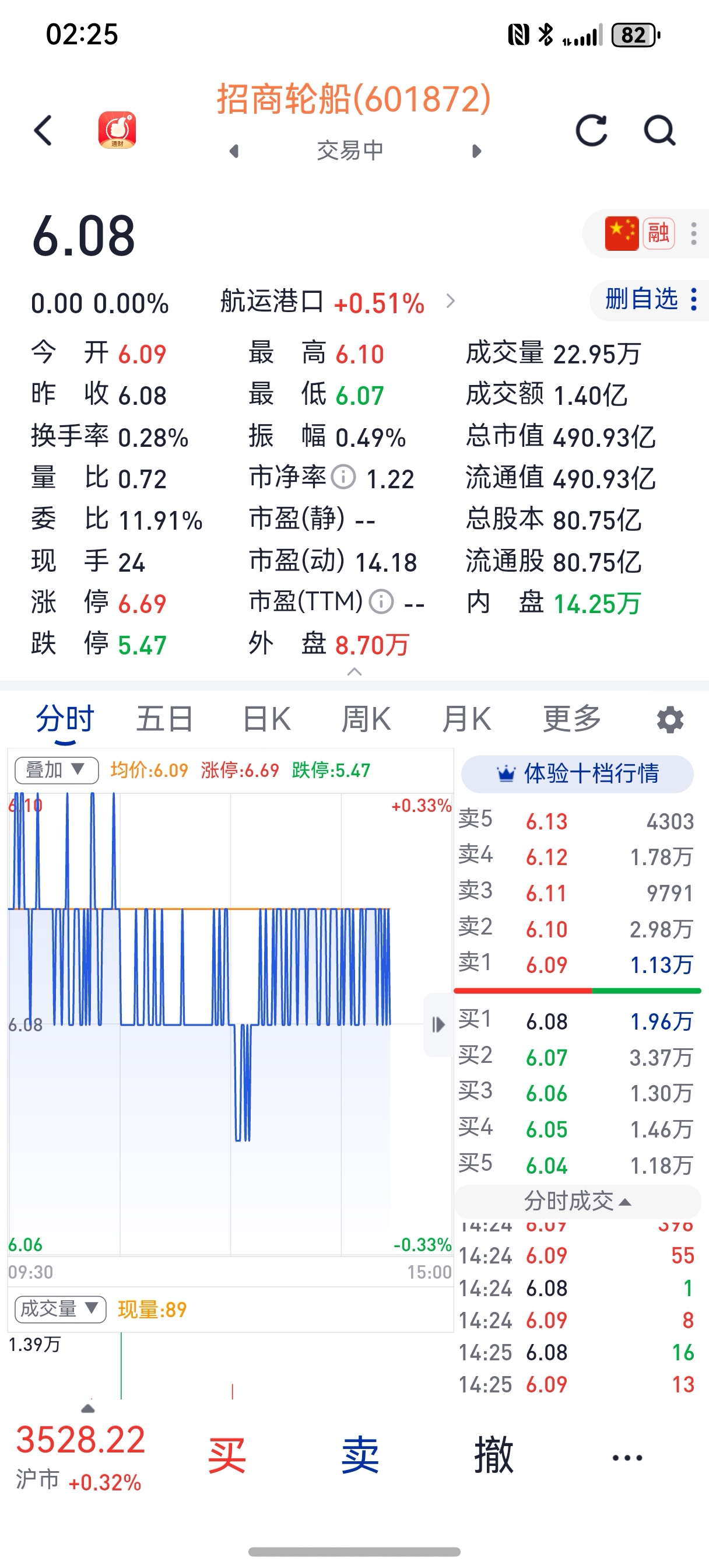The image size is (709, 1568).
Task: Tap the 14:25 6.08 trade row with 16
Action: click(x=576, y=1352)
